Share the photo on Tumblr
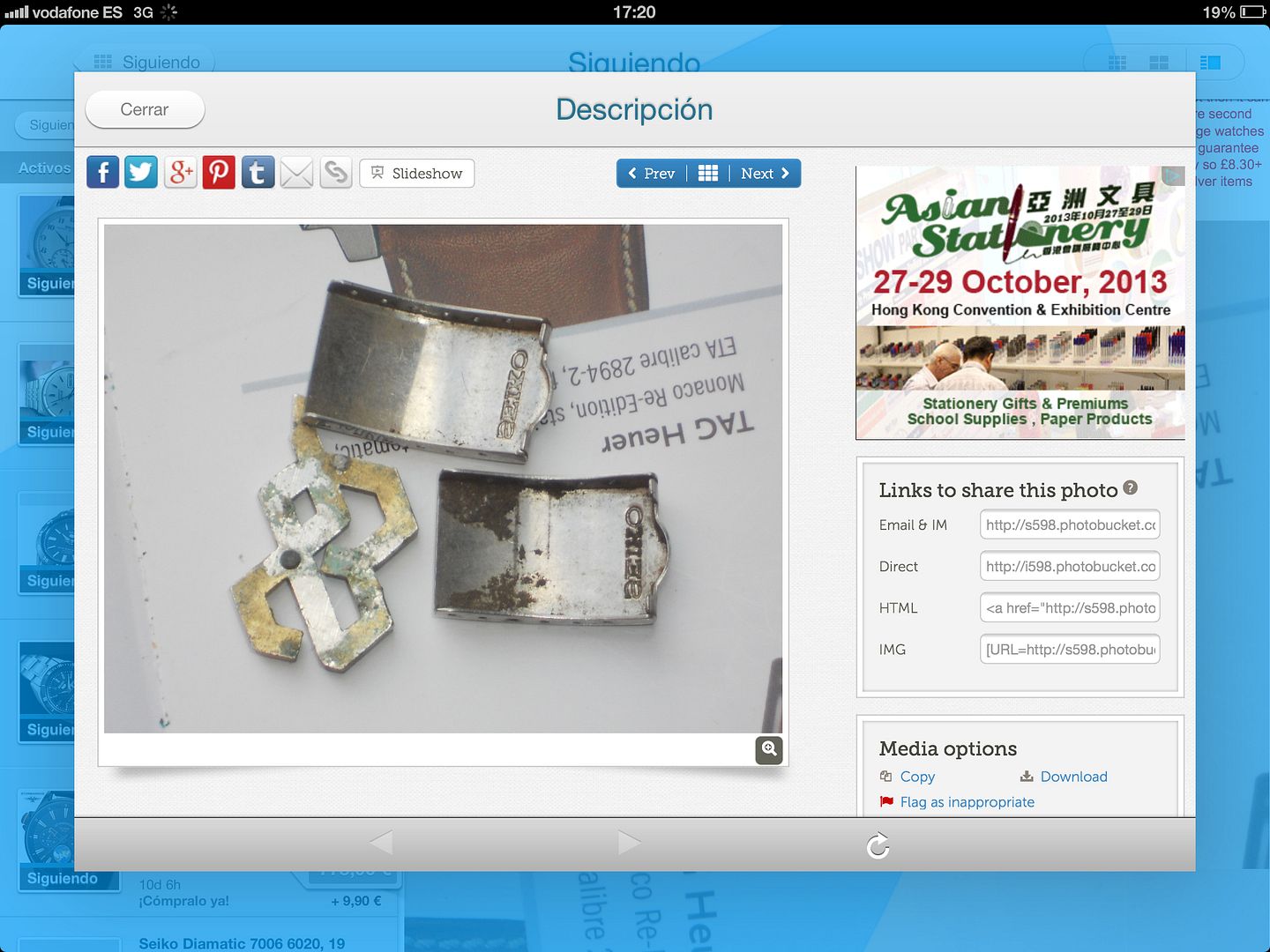The height and width of the screenshot is (952, 1270). [x=258, y=172]
